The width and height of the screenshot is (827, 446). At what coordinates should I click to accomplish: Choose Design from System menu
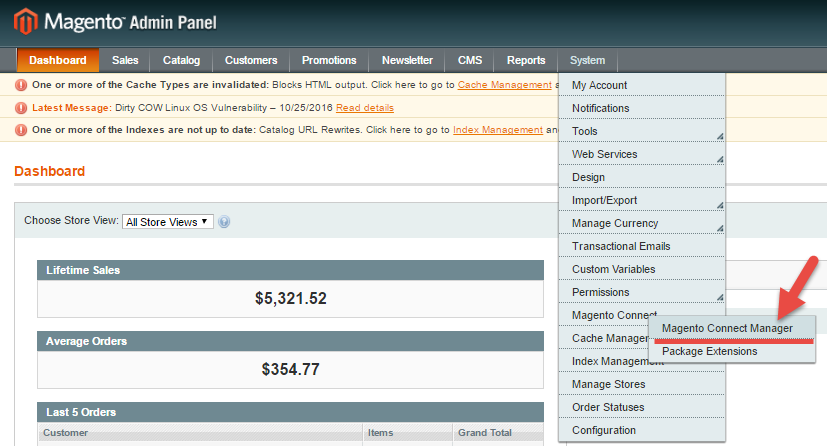point(641,177)
